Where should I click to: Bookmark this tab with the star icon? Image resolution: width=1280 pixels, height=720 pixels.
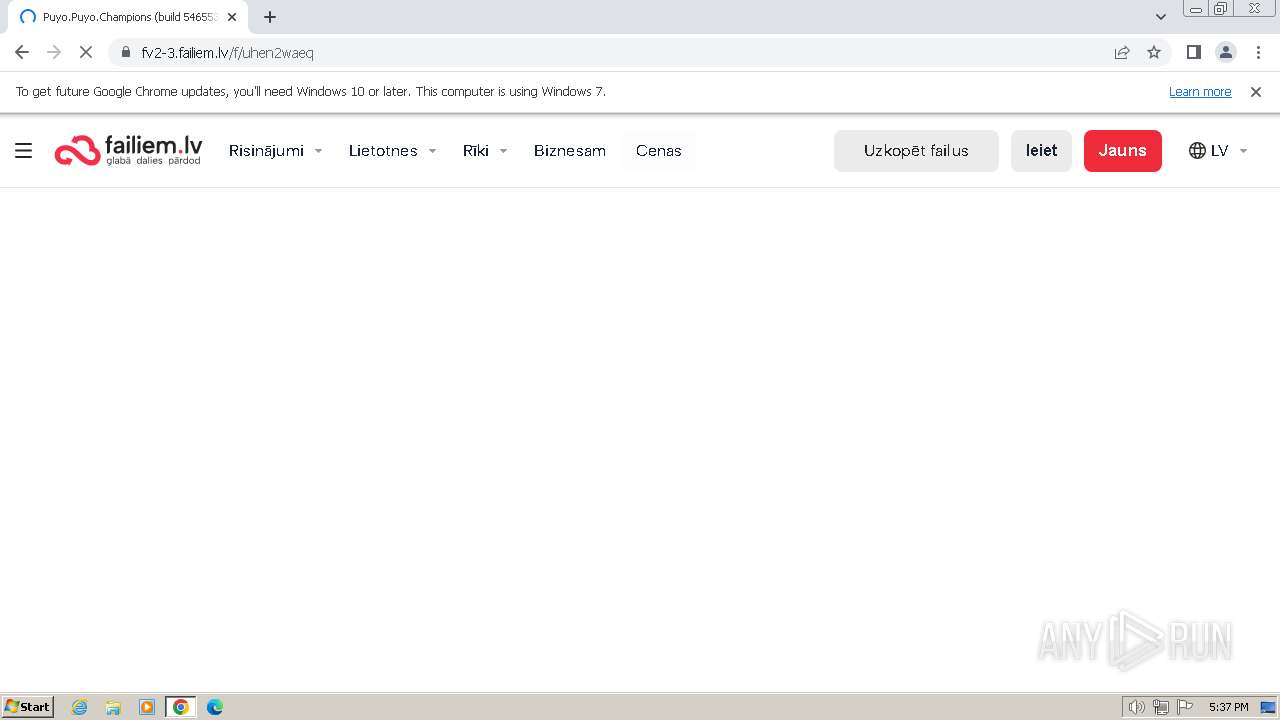pos(1154,52)
